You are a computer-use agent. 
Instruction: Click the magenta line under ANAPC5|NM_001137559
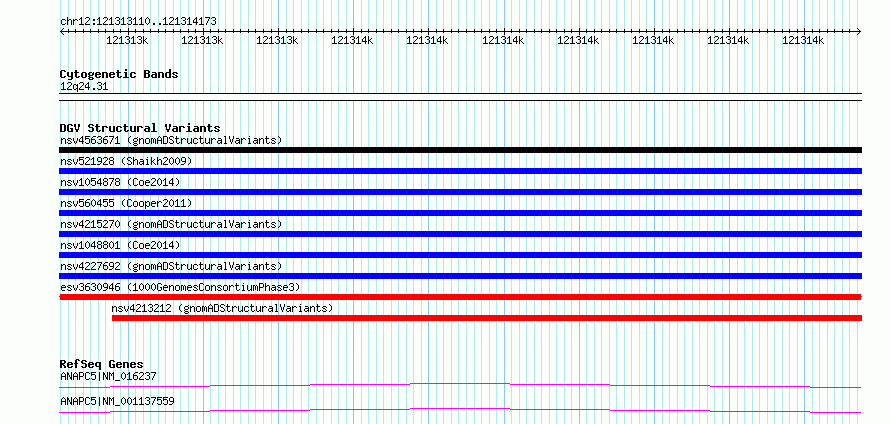point(460,410)
